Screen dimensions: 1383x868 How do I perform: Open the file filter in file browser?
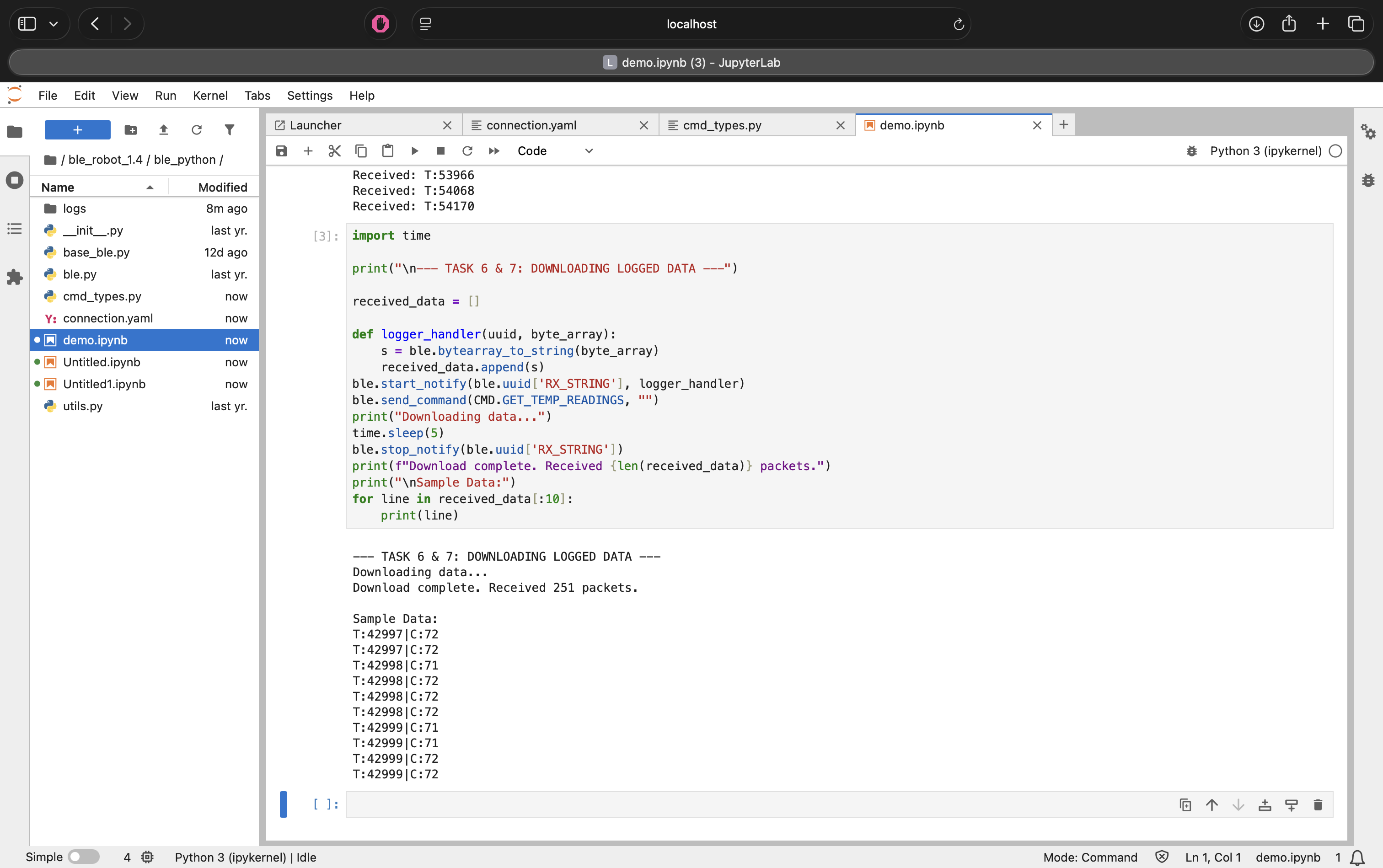229,130
